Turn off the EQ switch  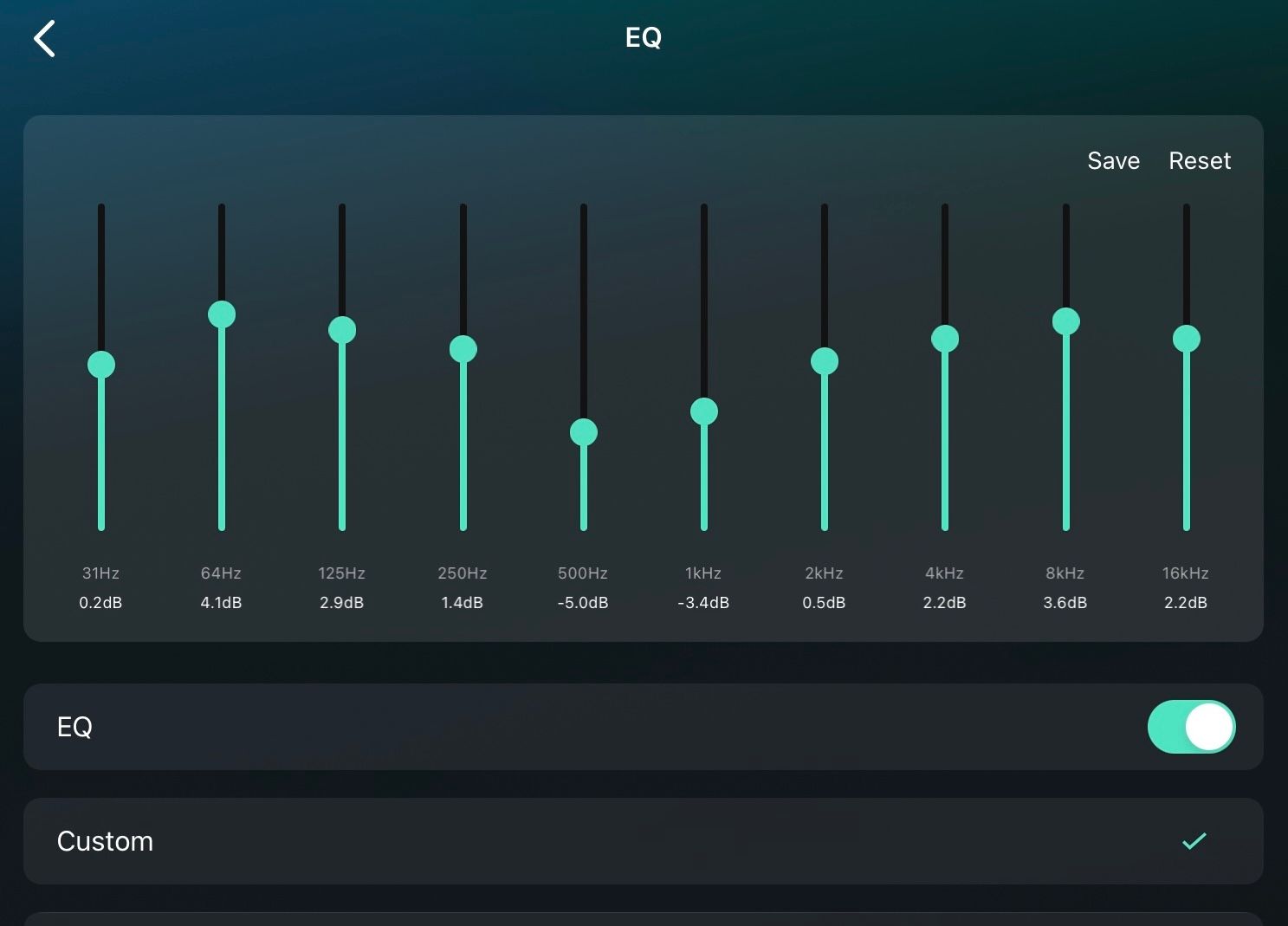(x=1191, y=727)
